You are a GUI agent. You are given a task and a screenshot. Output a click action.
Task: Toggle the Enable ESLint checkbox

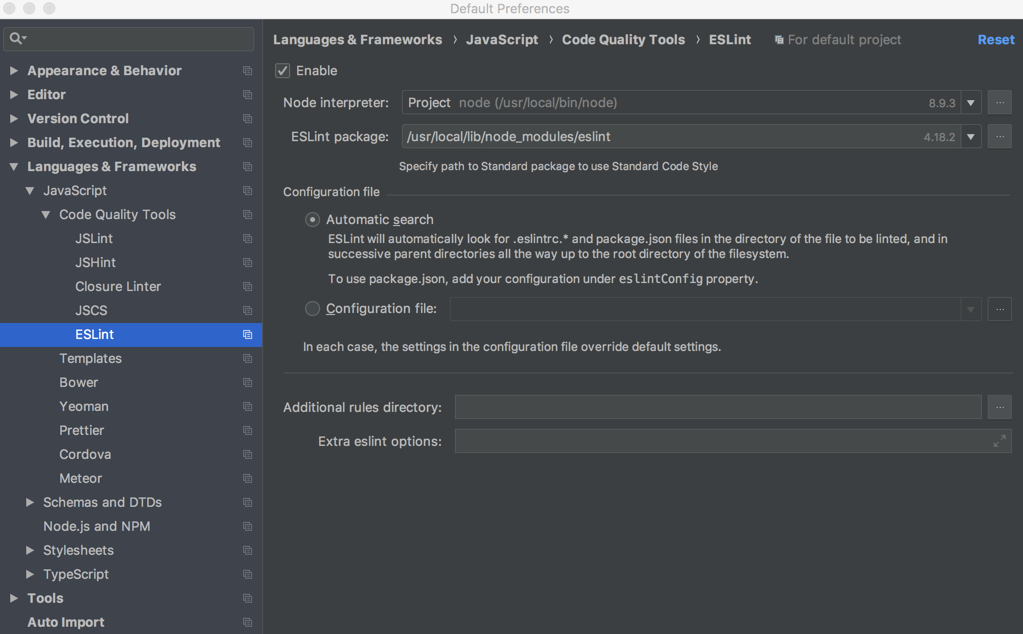point(282,70)
